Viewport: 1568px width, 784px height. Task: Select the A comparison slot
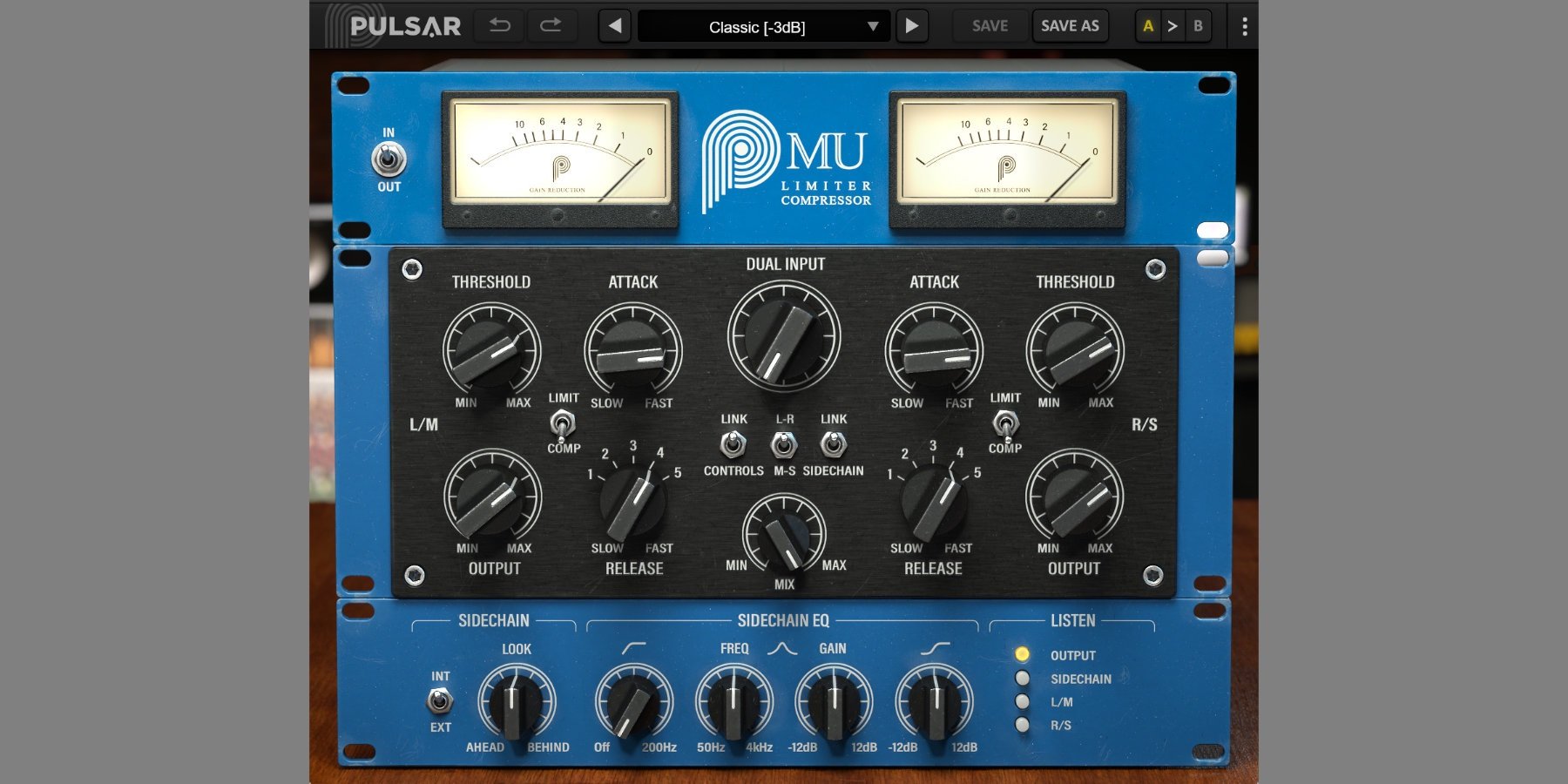click(x=1148, y=25)
